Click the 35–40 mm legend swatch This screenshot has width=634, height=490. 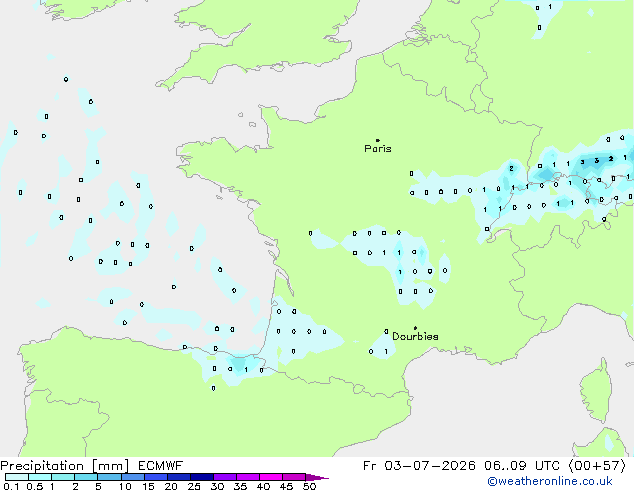click(x=247, y=477)
